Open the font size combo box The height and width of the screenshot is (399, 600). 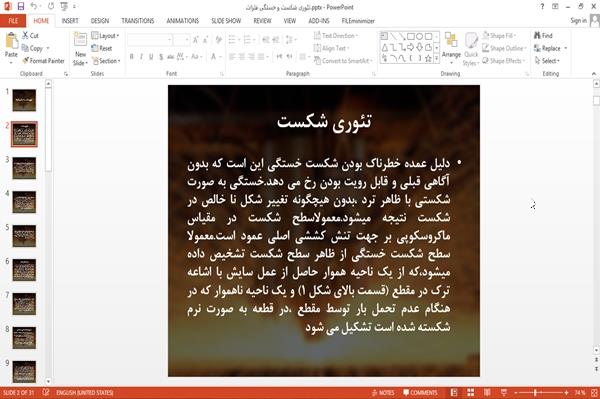tap(181, 40)
